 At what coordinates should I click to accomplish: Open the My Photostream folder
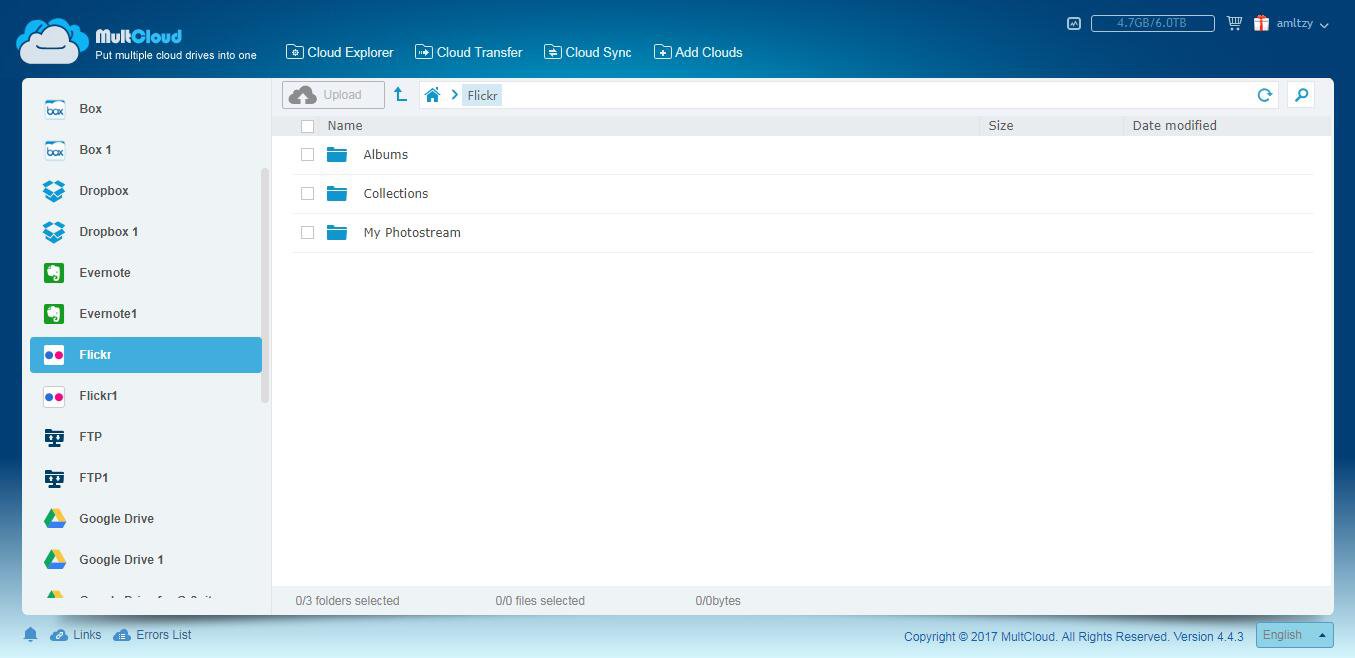[x=412, y=233]
